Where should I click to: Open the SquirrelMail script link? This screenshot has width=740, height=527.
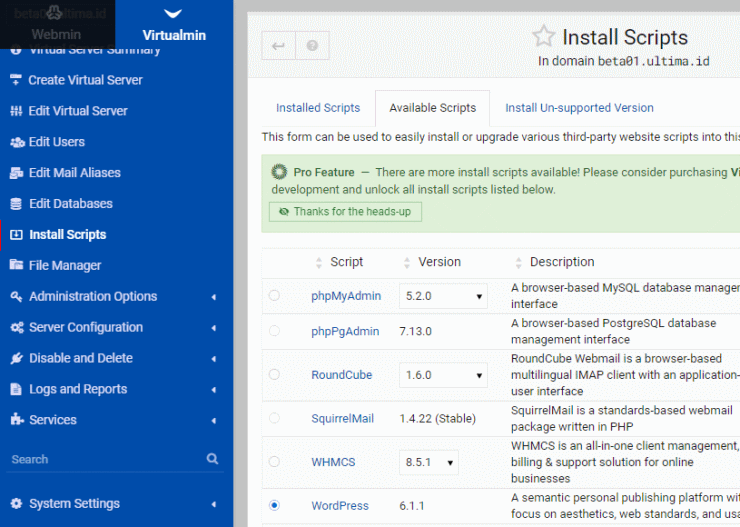pyautogui.click(x=343, y=418)
